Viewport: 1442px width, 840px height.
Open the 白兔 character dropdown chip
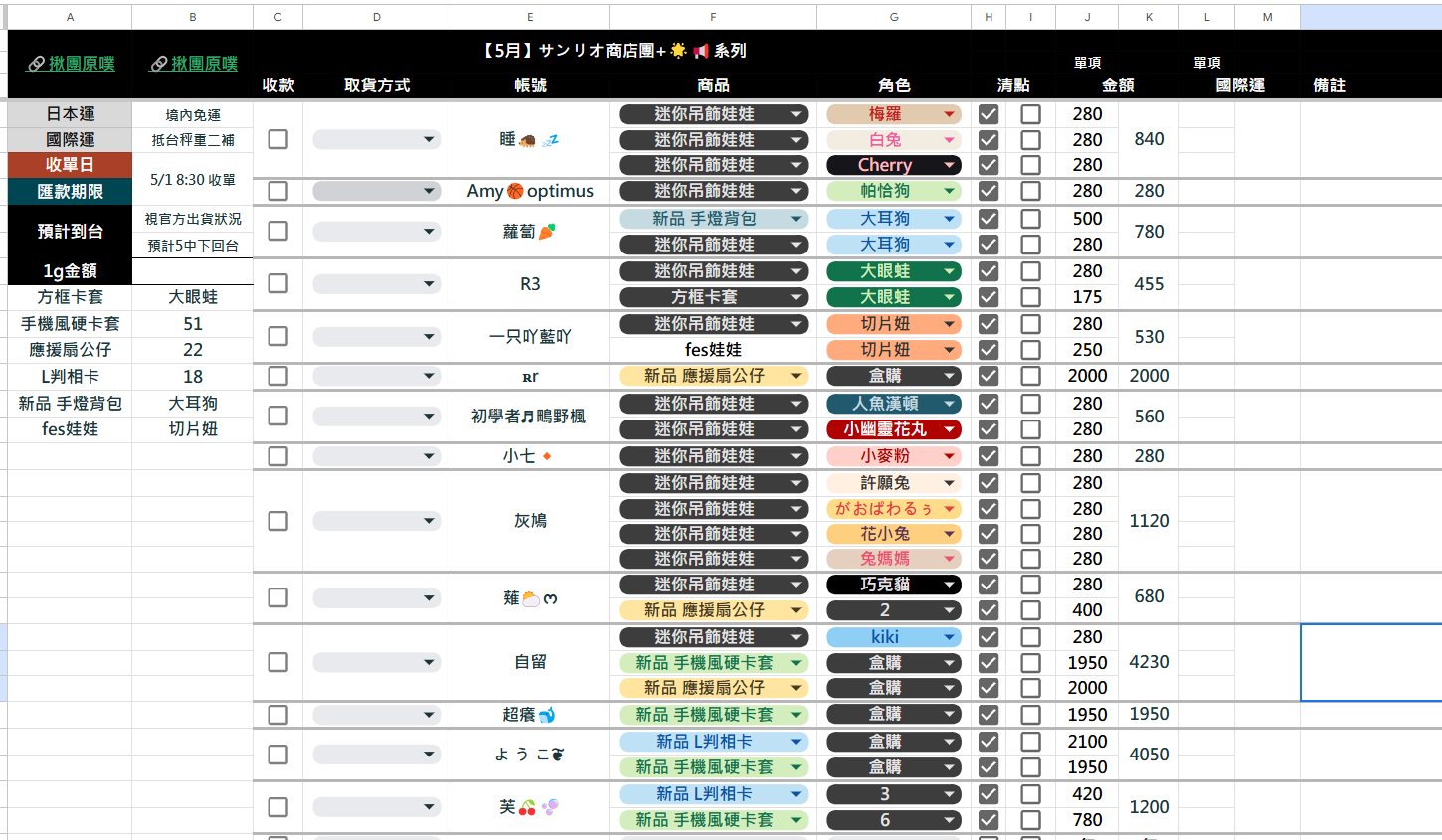[894, 140]
